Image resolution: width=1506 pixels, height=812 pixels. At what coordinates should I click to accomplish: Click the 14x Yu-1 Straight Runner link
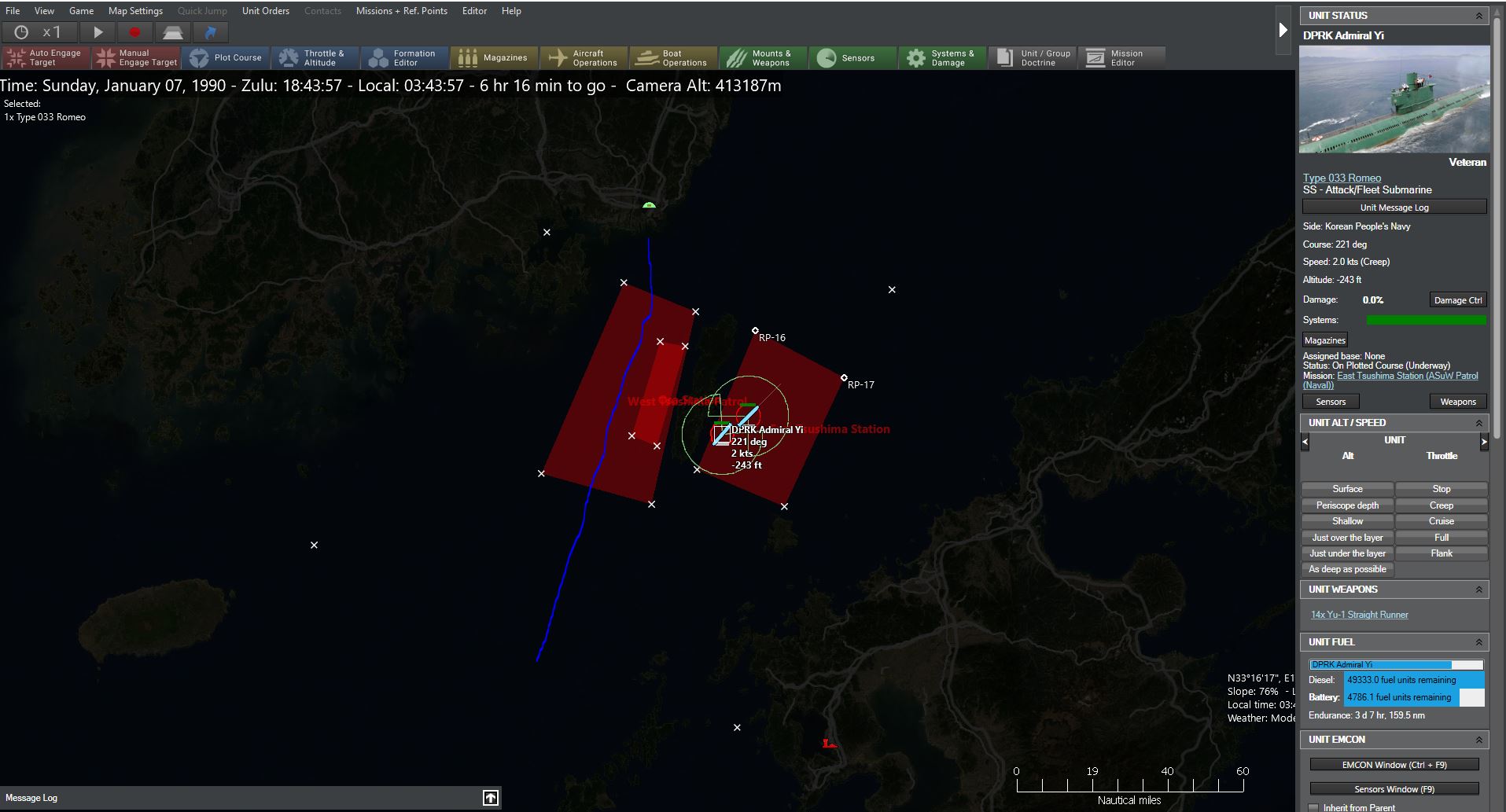(x=1360, y=615)
